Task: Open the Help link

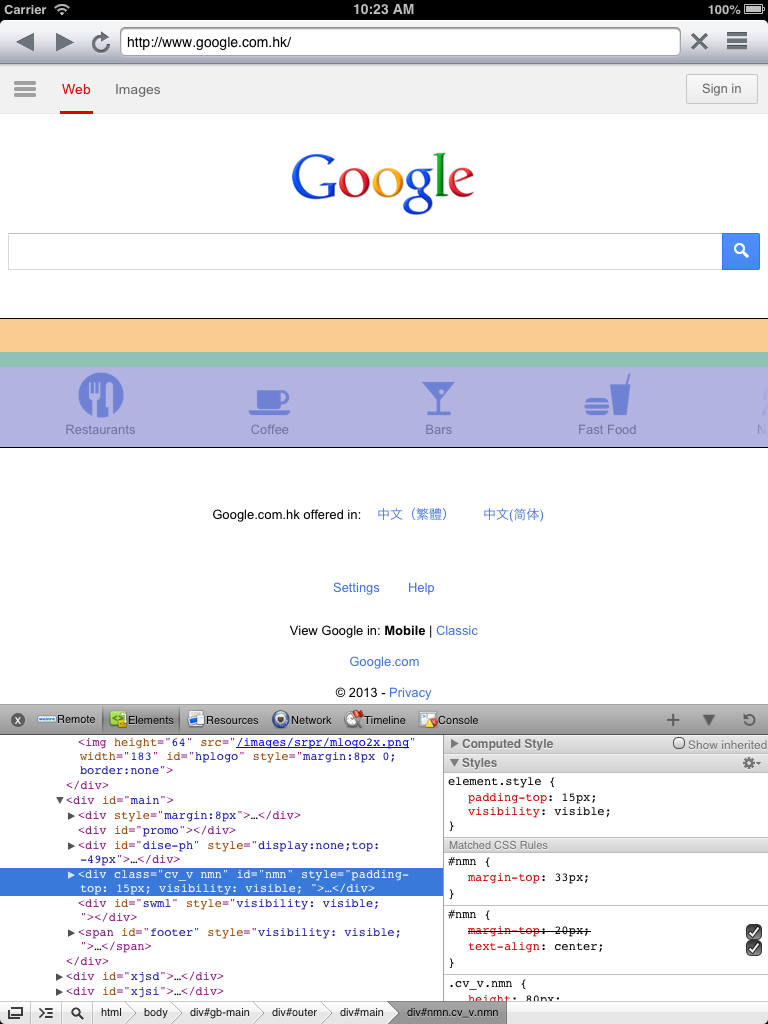Action: pyautogui.click(x=421, y=588)
